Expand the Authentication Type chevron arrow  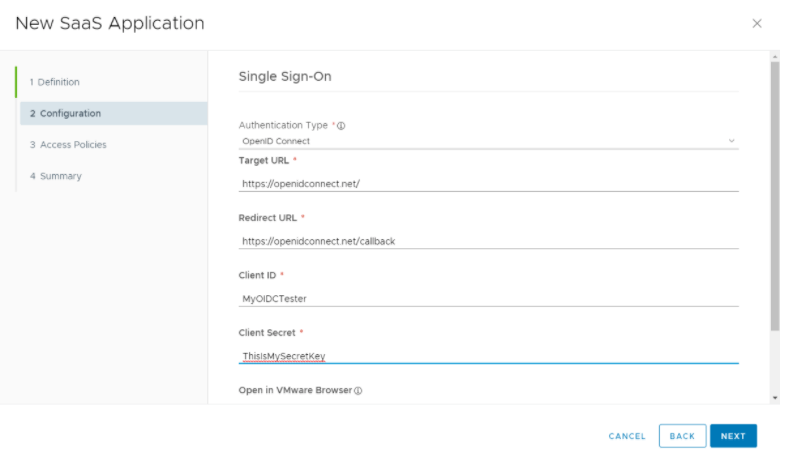(x=731, y=141)
